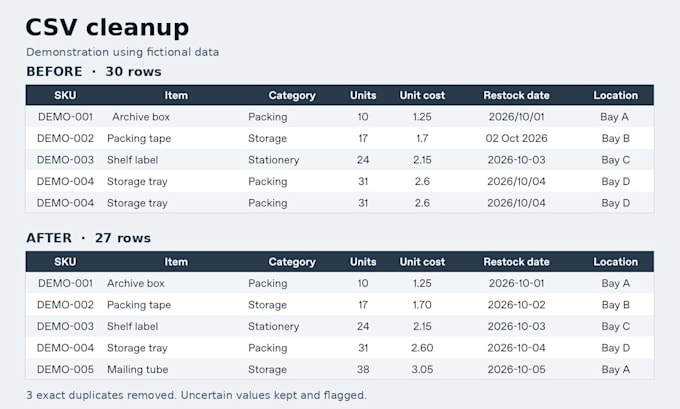Select the "Demonstration using fictional data" subtitle
680x409 pixels.
pos(122,52)
